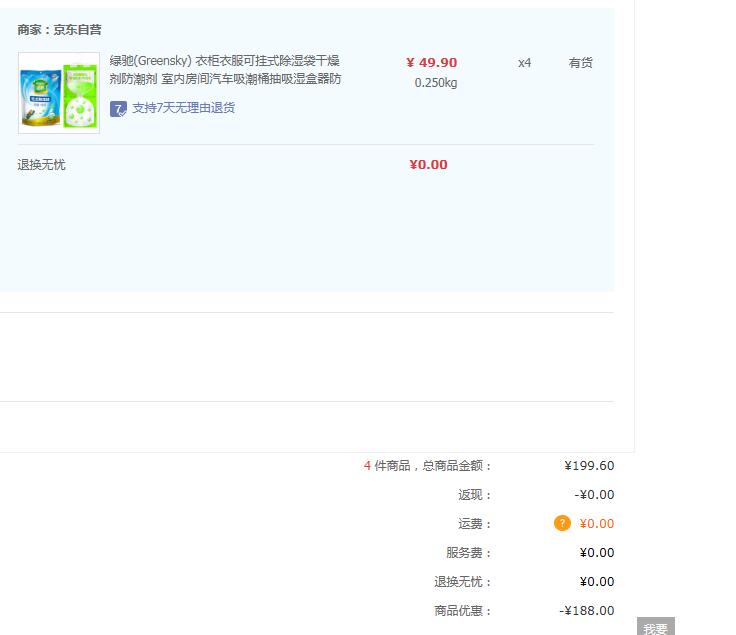Click the gray 我要 button

pos(655,627)
